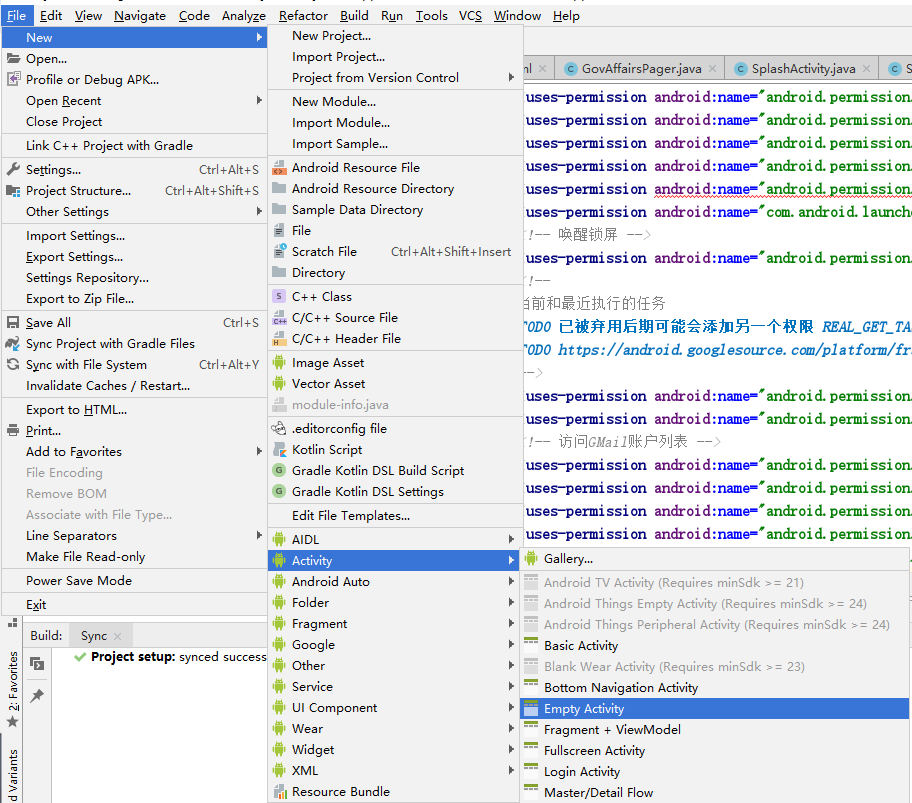The image size is (912, 803).
Task: Click the C/C++ Source File icon
Action: 279,317
